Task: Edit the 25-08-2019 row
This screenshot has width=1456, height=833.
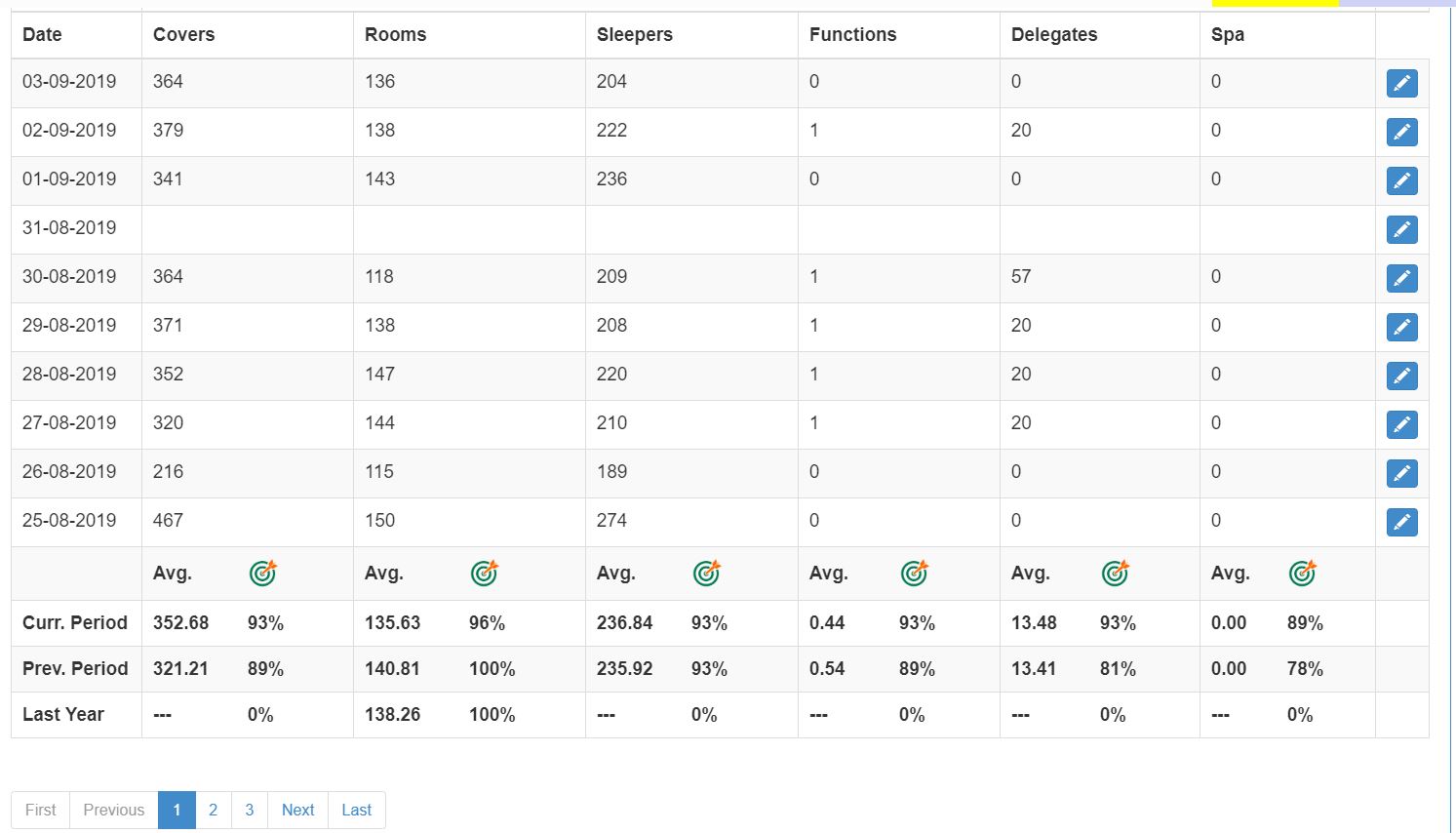Action: (x=1401, y=522)
